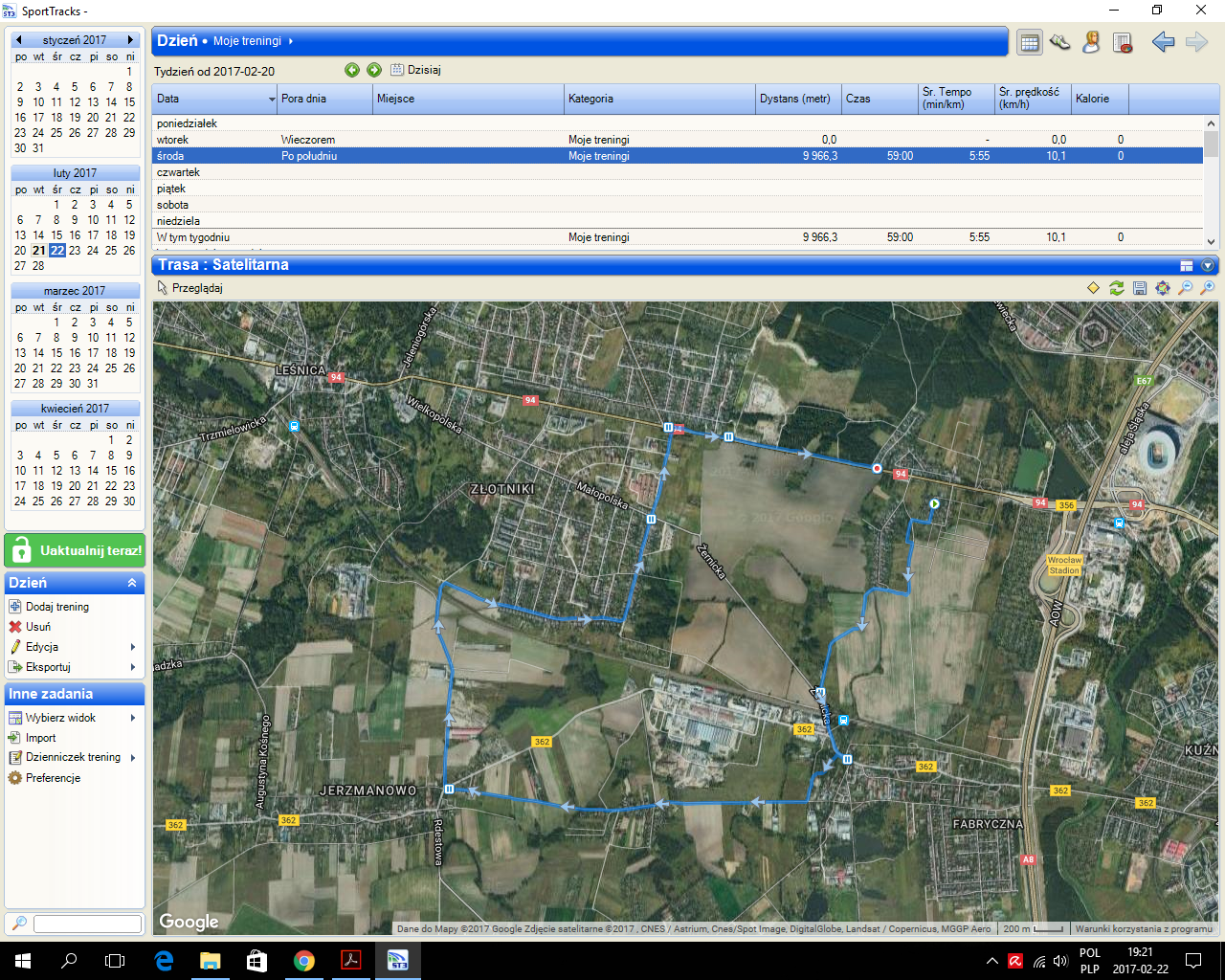
Task: Select the Przeglądaj pointer tool
Action: click(x=189, y=288)
